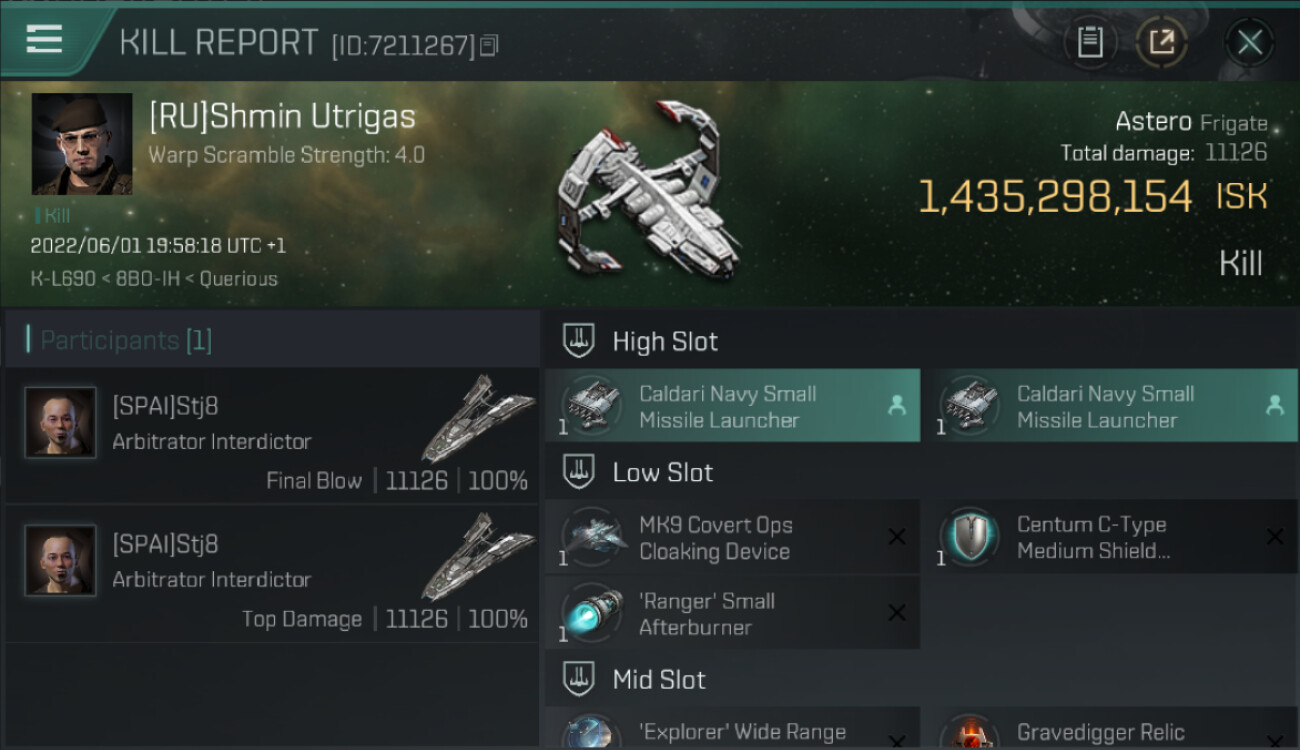1300x750 pixels.
Task: Open the hamburger menu
Action: (44, 40)
